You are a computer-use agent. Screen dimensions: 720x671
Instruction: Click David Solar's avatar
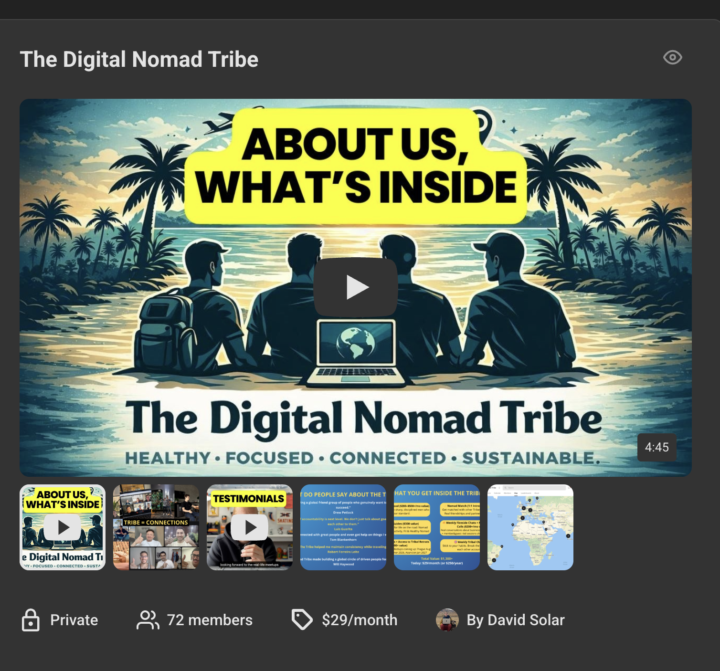click(x=447, y=620)
